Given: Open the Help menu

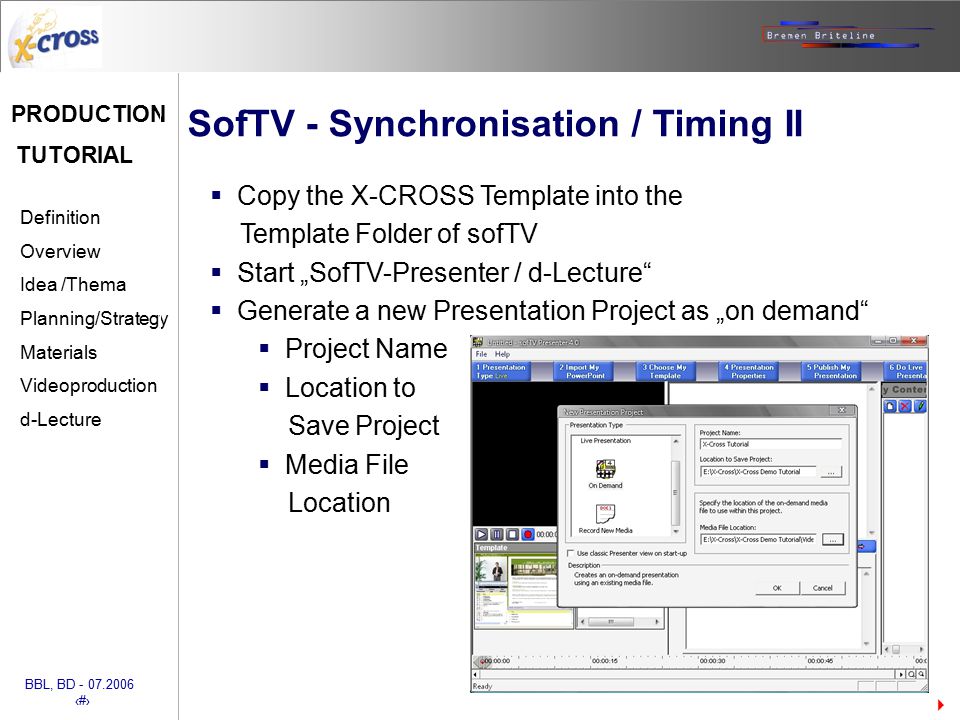Looking at the screenshot, I should point(502,354).
